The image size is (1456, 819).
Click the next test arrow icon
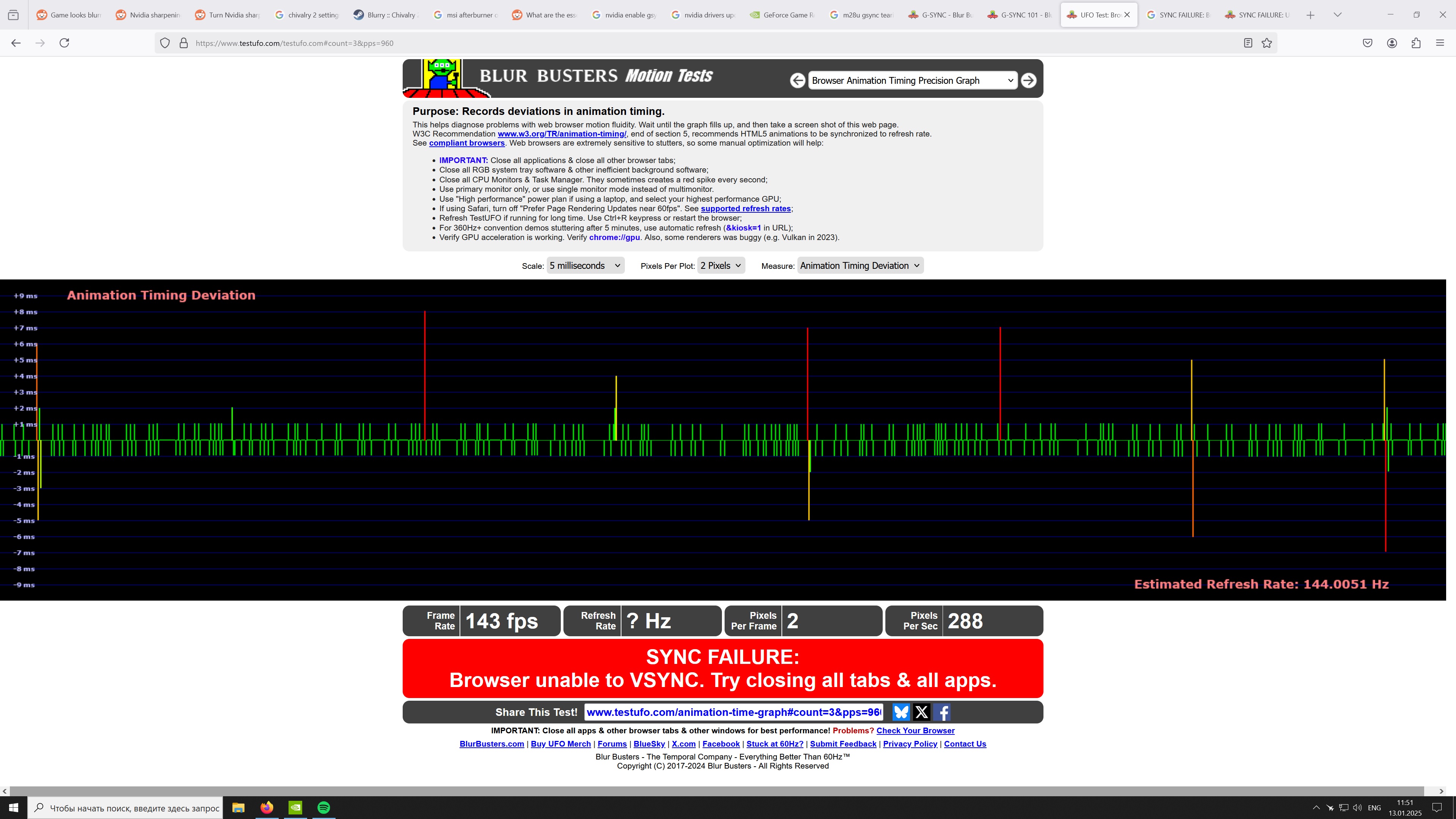click(1028, 80)
